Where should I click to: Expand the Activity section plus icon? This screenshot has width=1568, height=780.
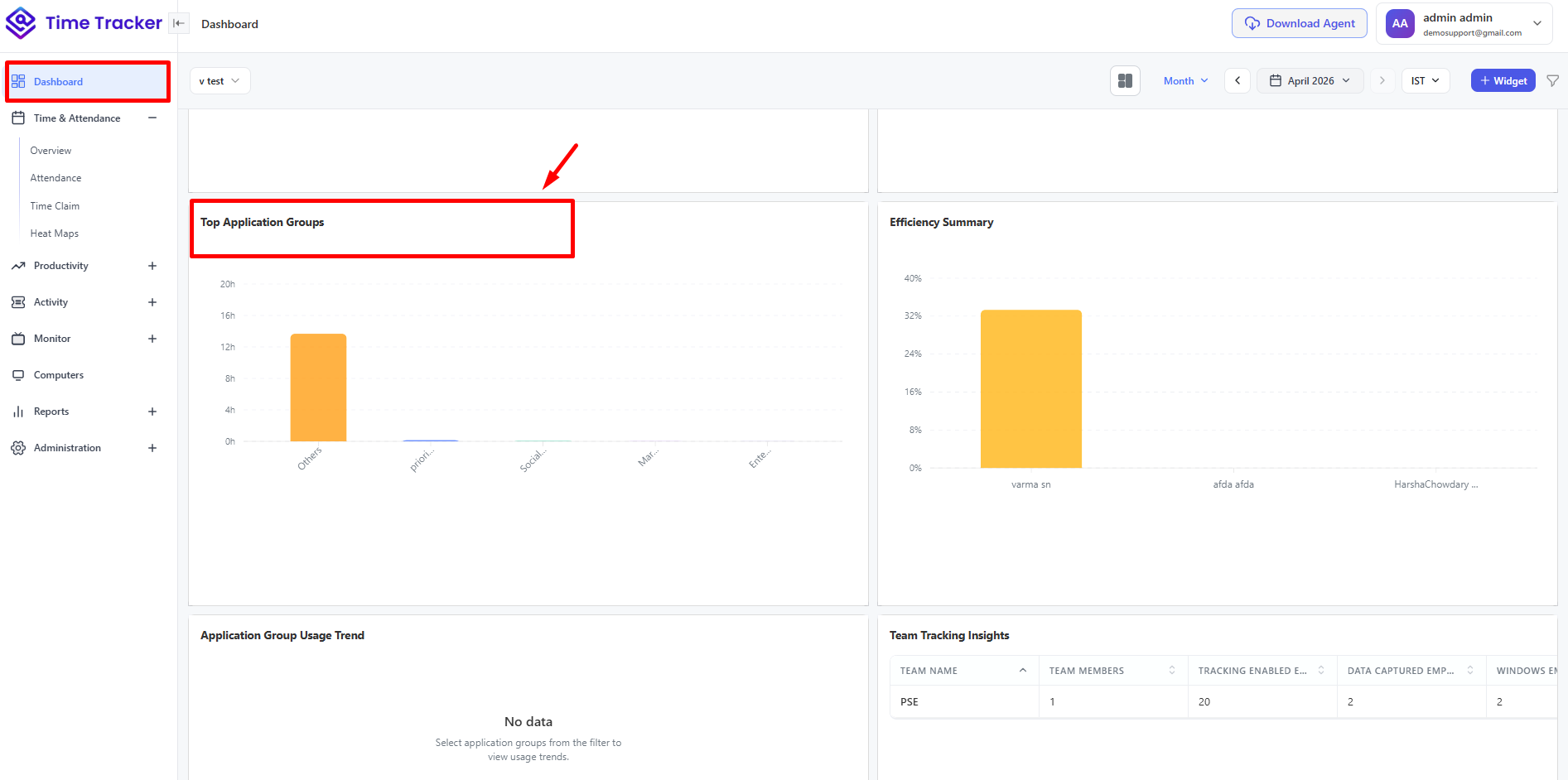[x=152, y=302]
